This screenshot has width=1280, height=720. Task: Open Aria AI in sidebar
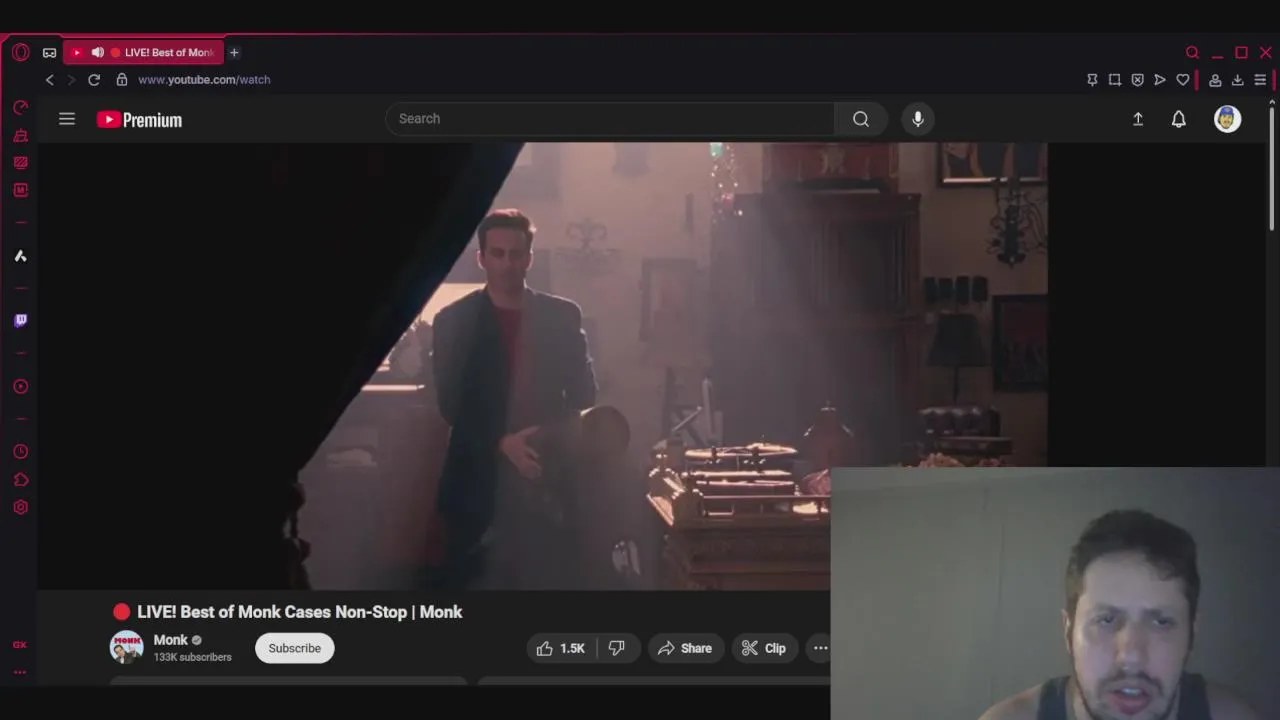coord(20,256)
